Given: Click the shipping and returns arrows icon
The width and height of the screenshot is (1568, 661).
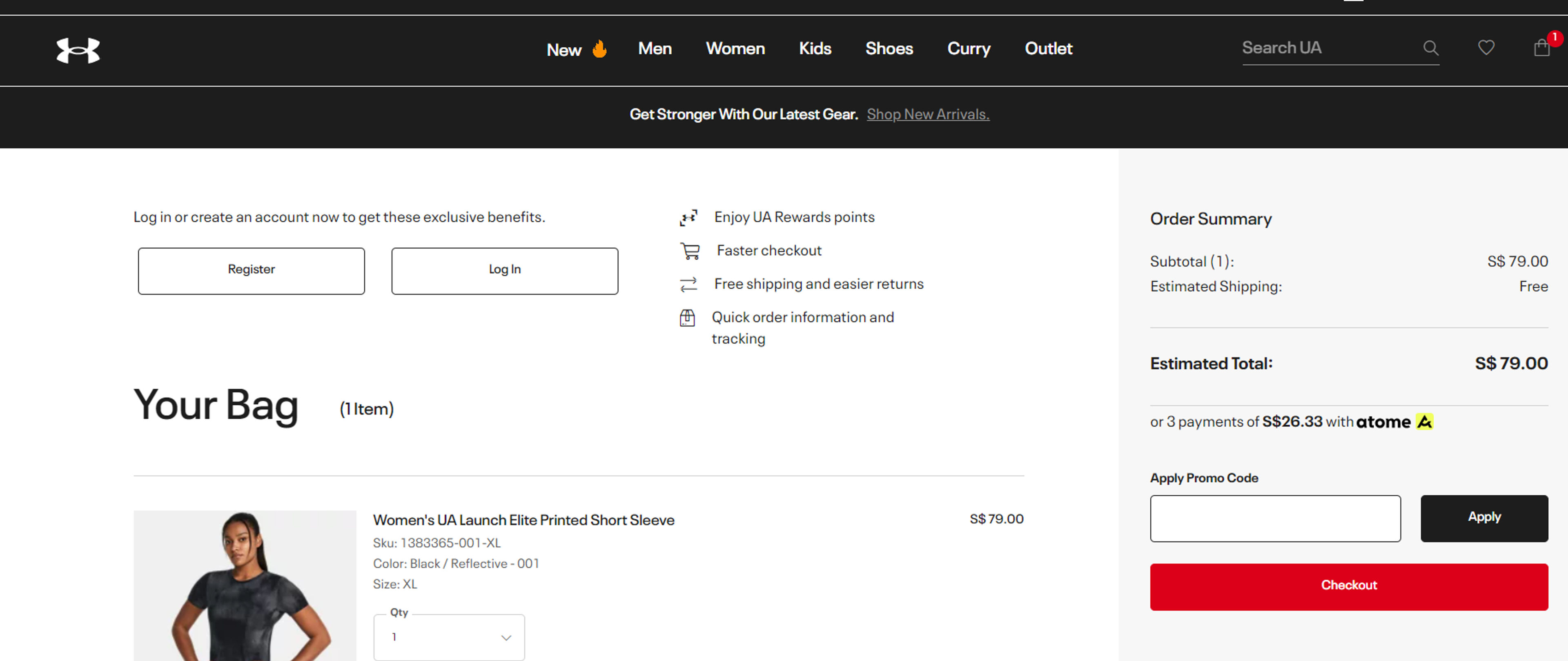Looking at the screenshot, I should click(x=688, y=284).
